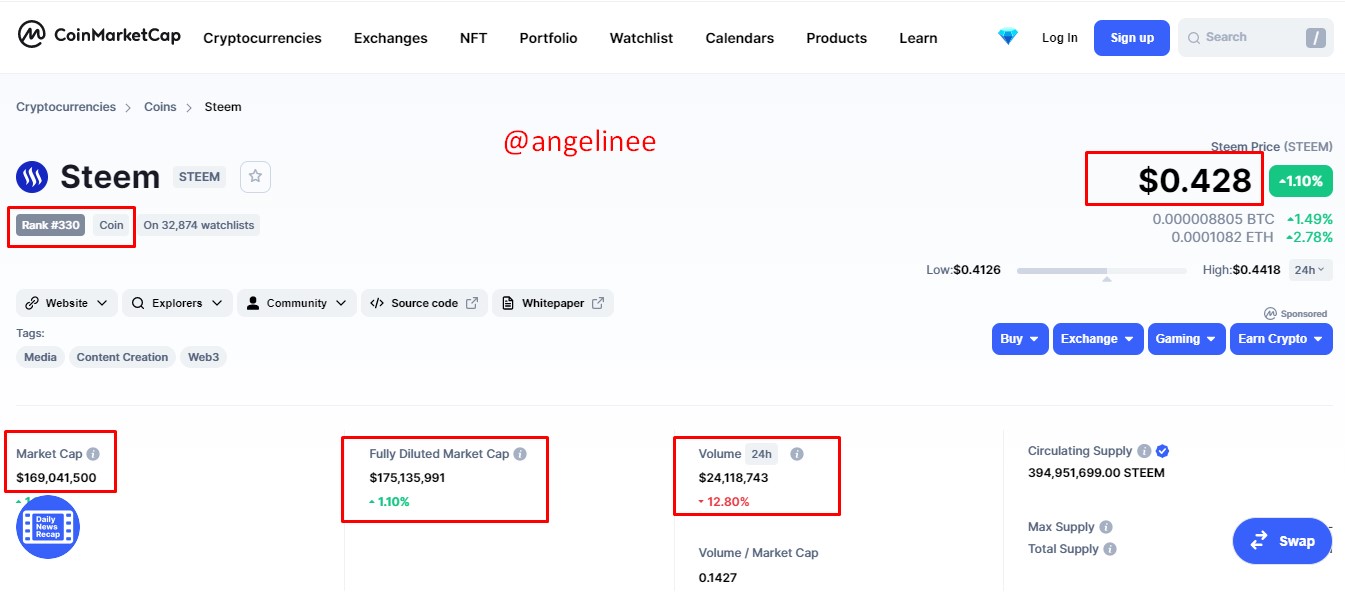The image size is (1345, 598).
Task: Open the Learn menu
Action: [x=918, y=38]
